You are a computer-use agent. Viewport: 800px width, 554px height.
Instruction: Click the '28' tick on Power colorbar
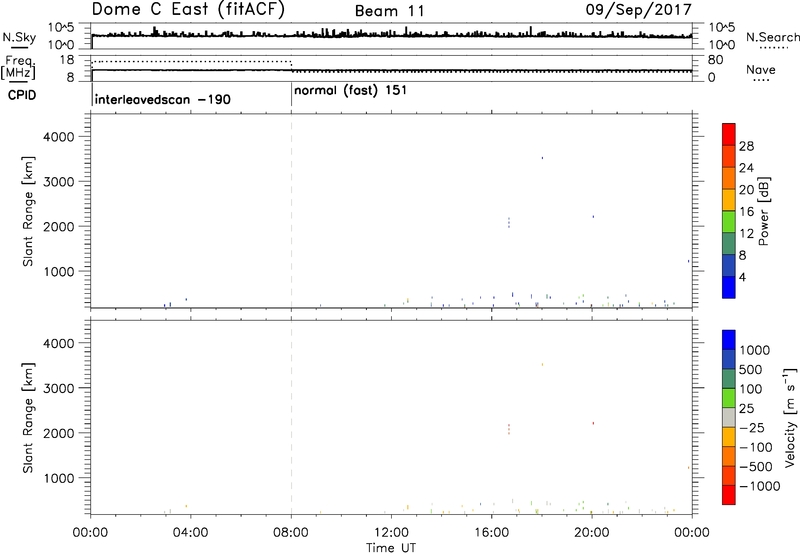(746, 146)
